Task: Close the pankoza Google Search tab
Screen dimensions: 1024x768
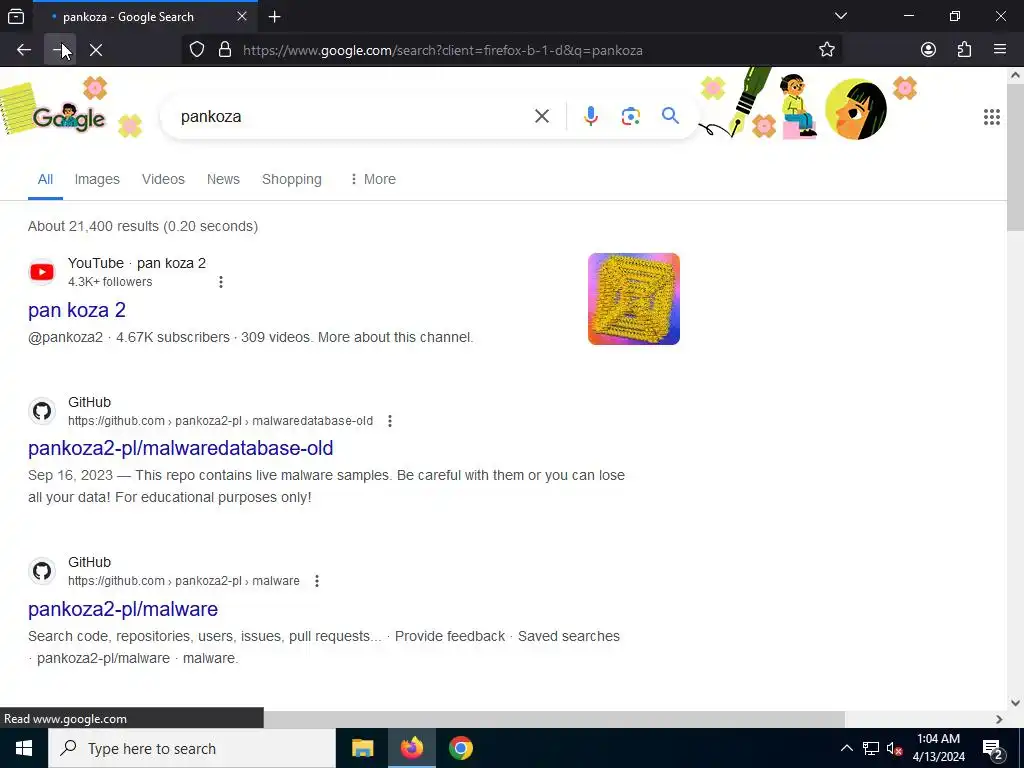Action: [x=242, y=16]
